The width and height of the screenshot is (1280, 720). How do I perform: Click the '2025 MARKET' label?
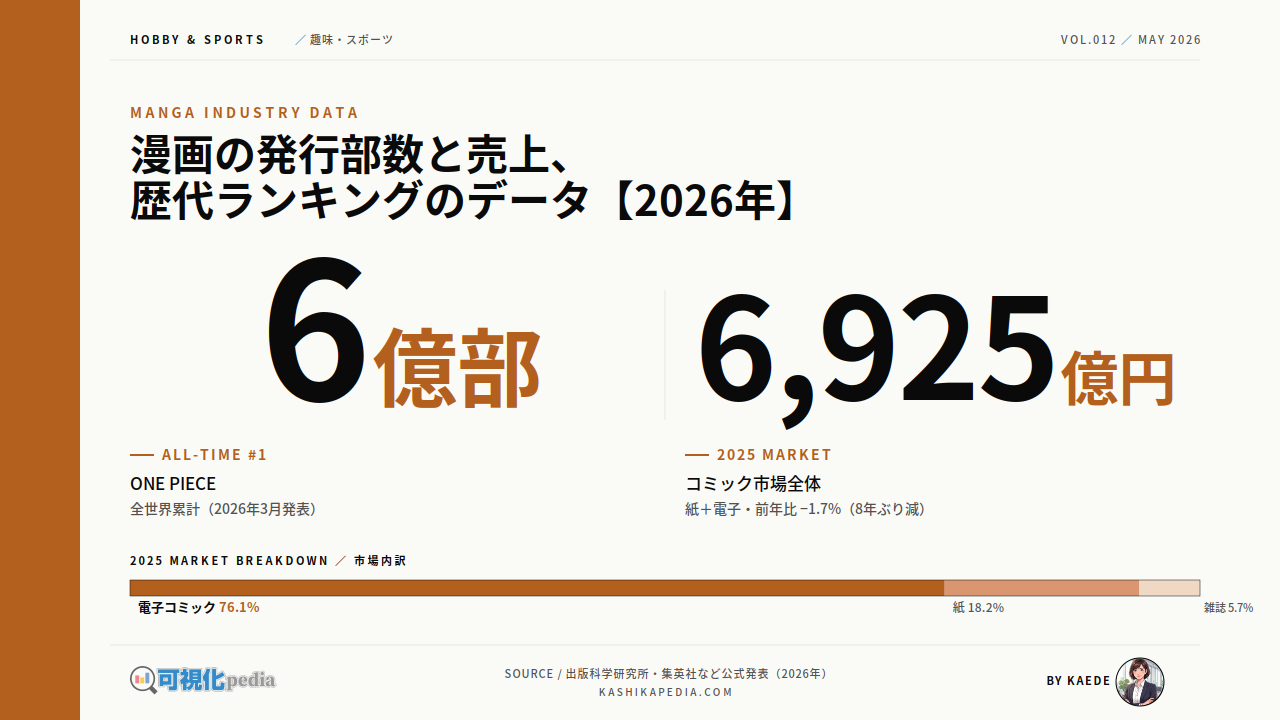coord(774,455)
